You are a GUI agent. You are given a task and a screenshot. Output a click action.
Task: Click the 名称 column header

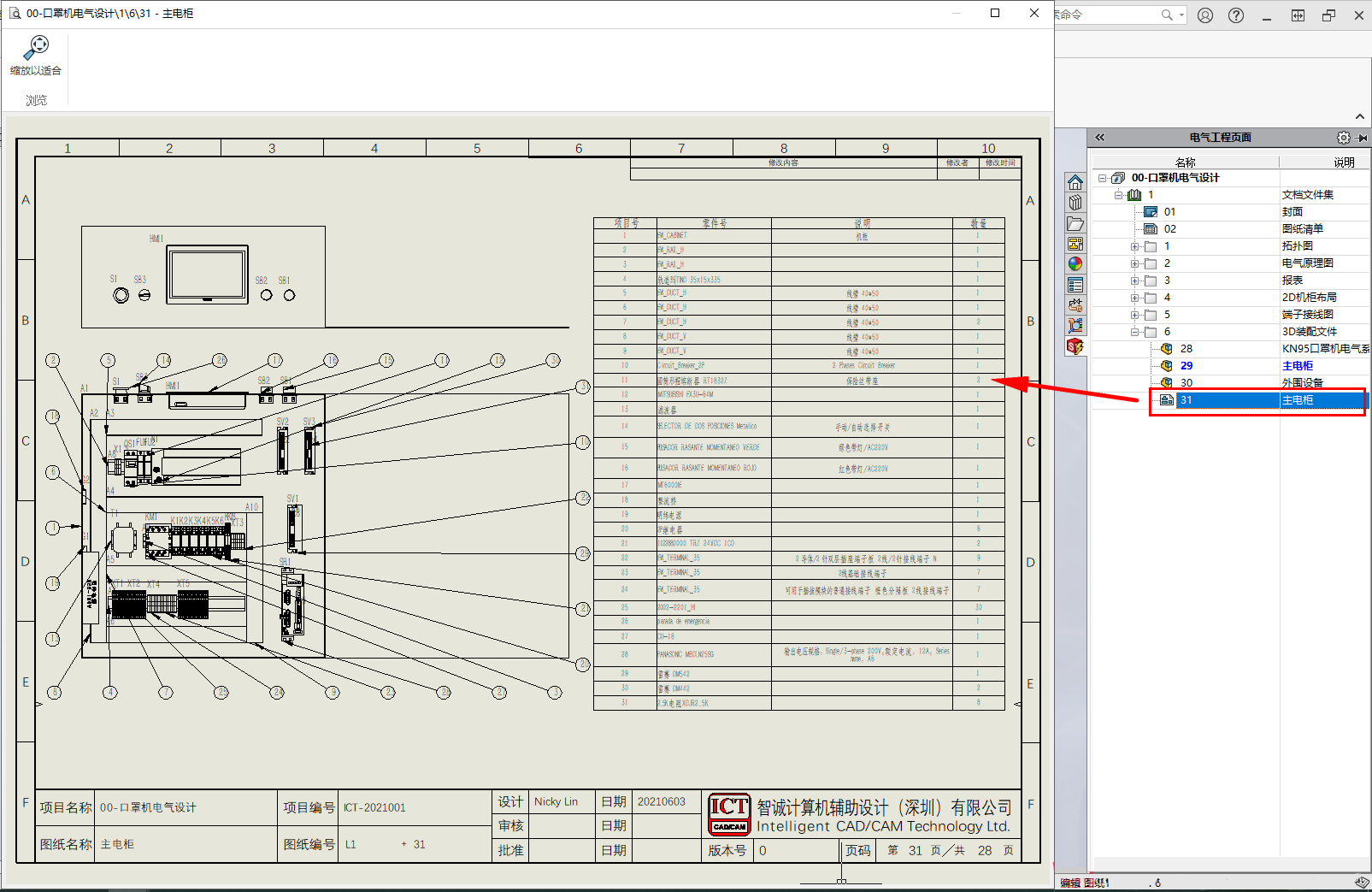1185,162
